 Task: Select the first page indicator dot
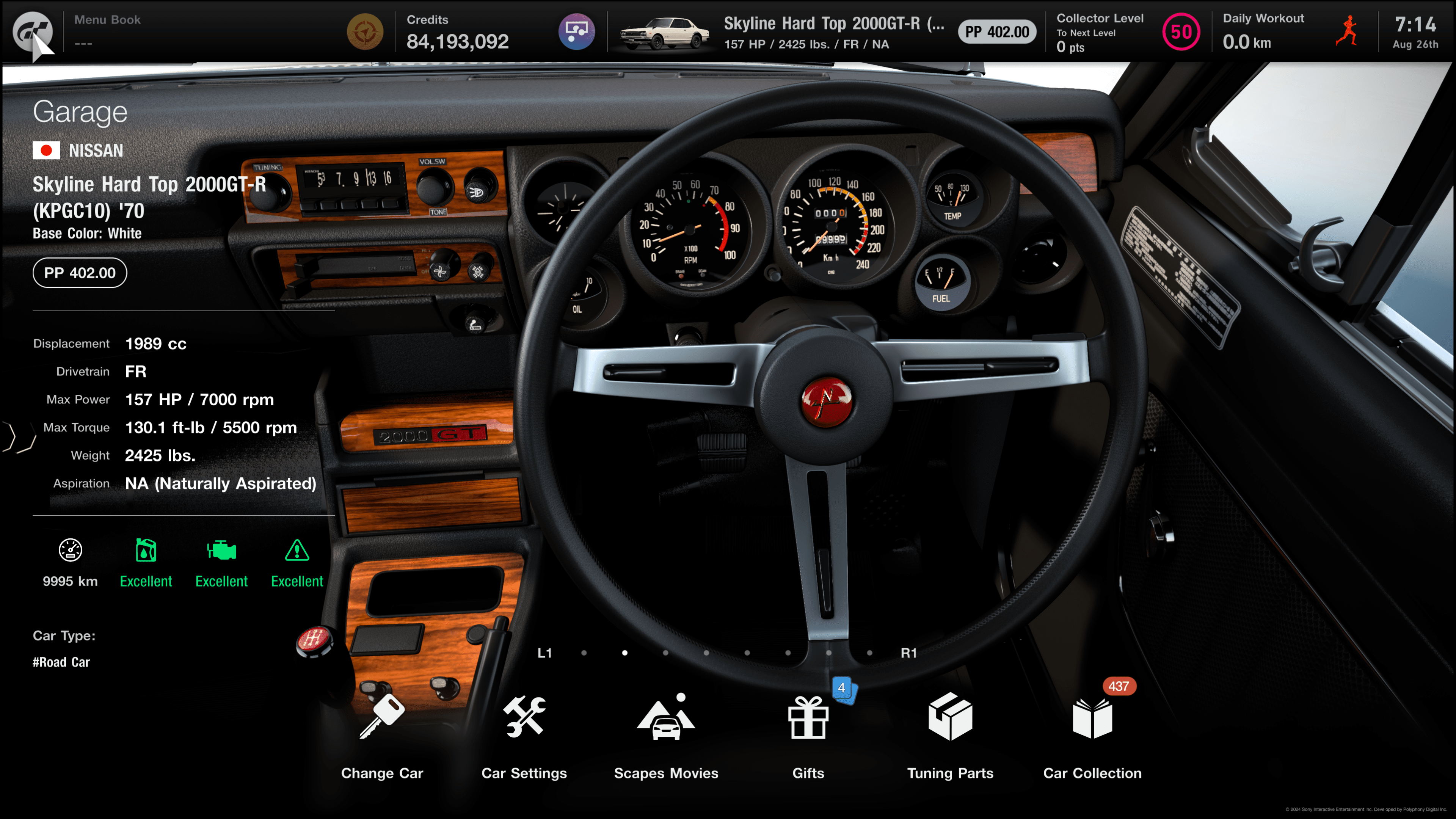pyautogui.click(x=584, y=653)
